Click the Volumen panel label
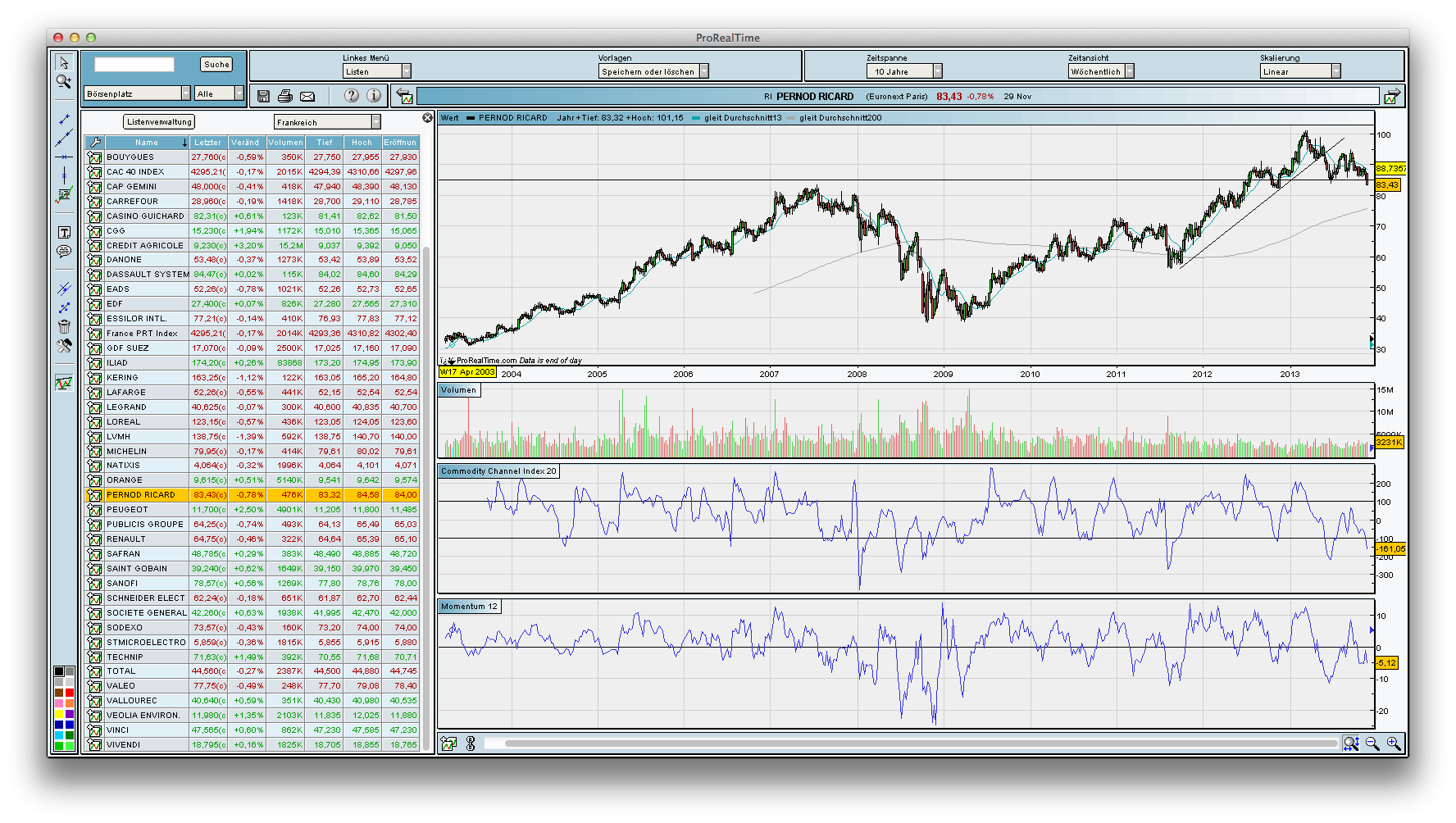Image resolution: width=1456 pixels, height=823 pixels. pos(458,390)
